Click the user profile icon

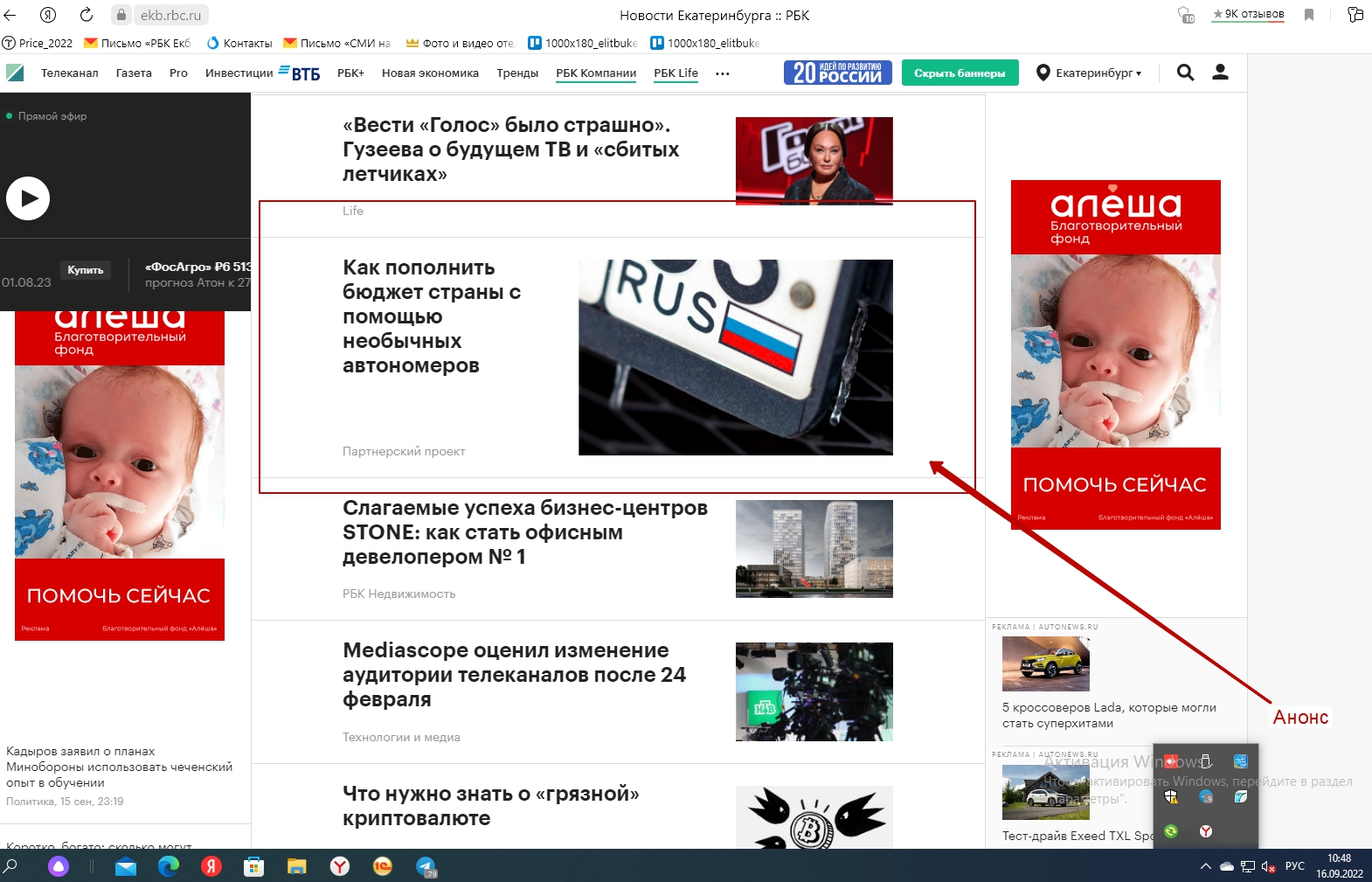(1220, 73)
